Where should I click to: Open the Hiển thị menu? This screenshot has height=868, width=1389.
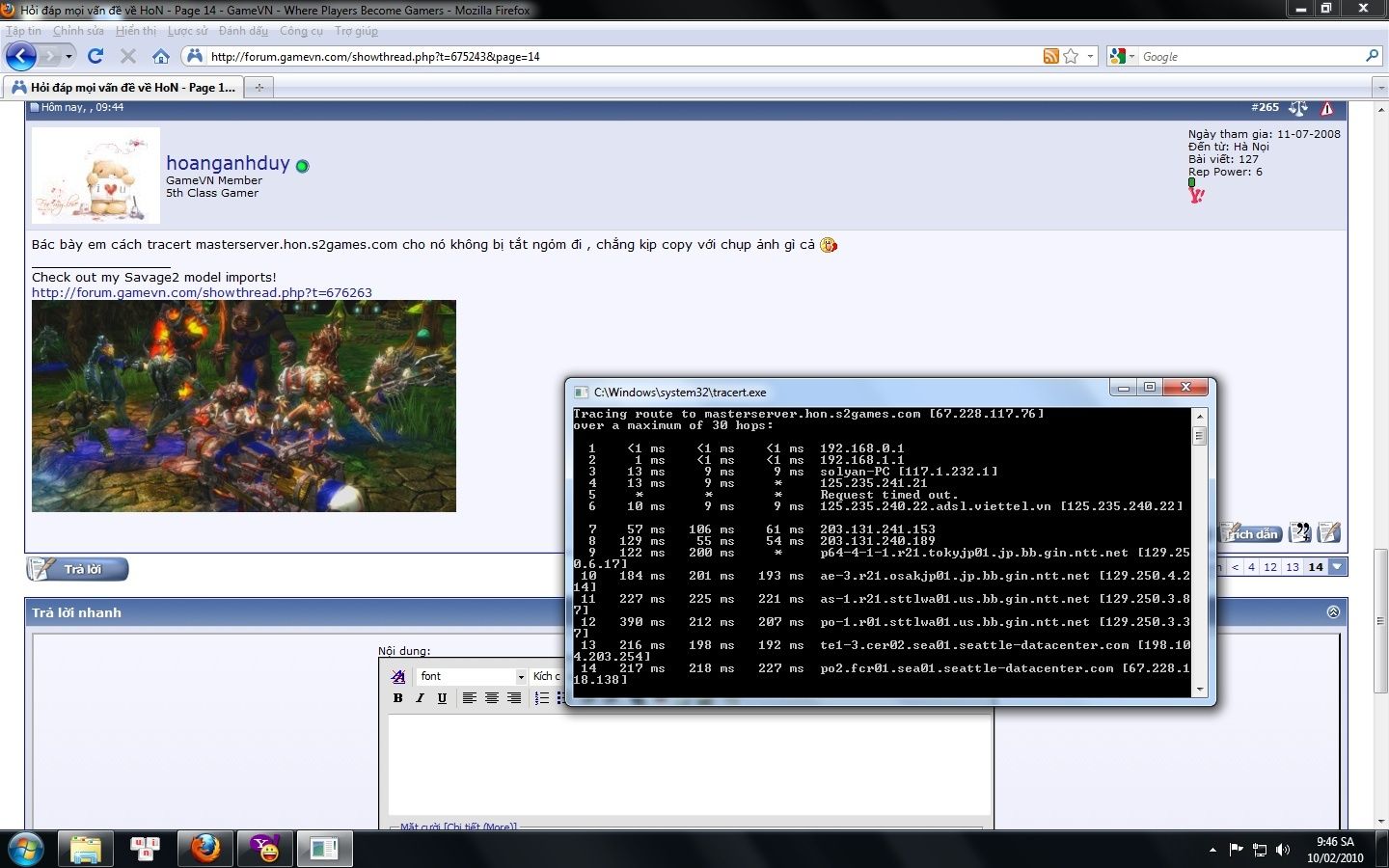pyautogui.click(x=136, y=31)
